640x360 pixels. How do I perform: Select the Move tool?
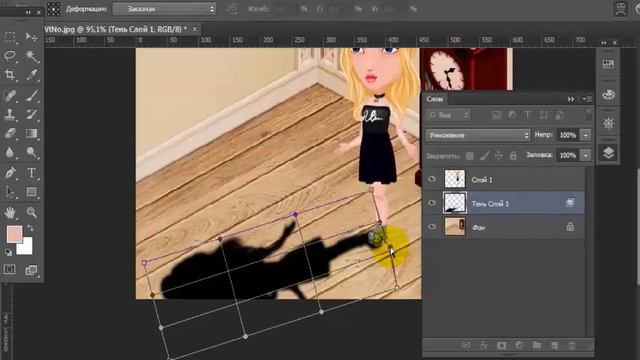coord(31,37)
